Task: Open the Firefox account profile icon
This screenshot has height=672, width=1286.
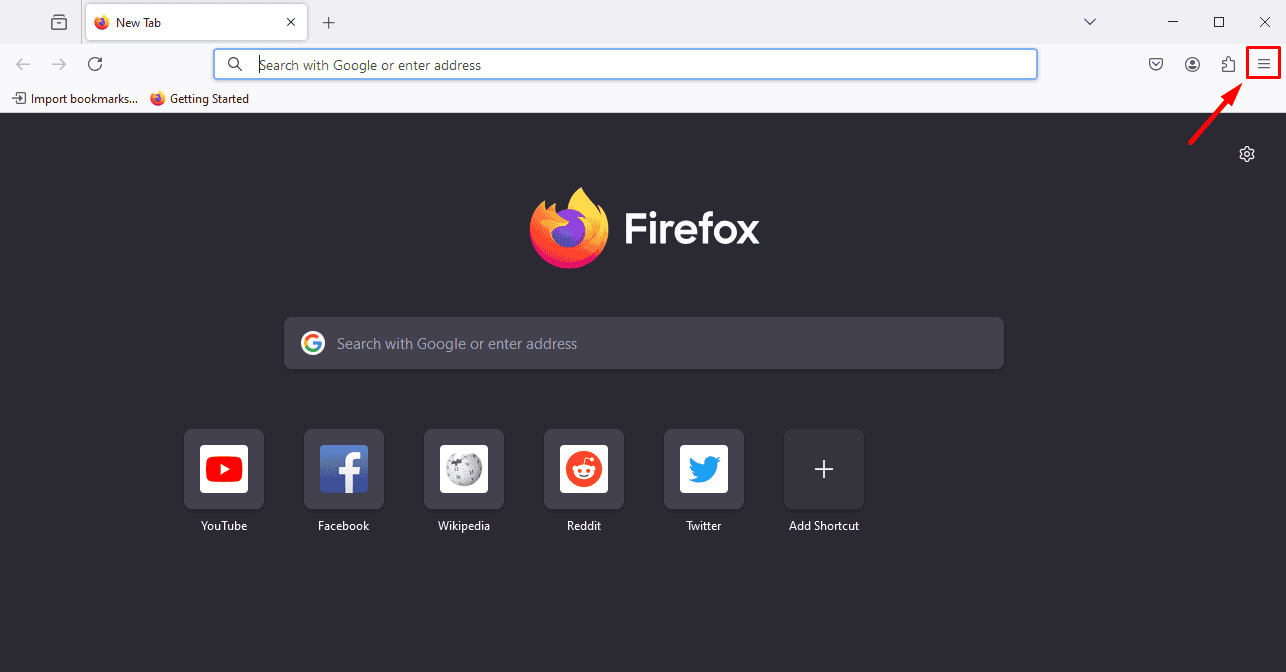Action: point(1192,64)
